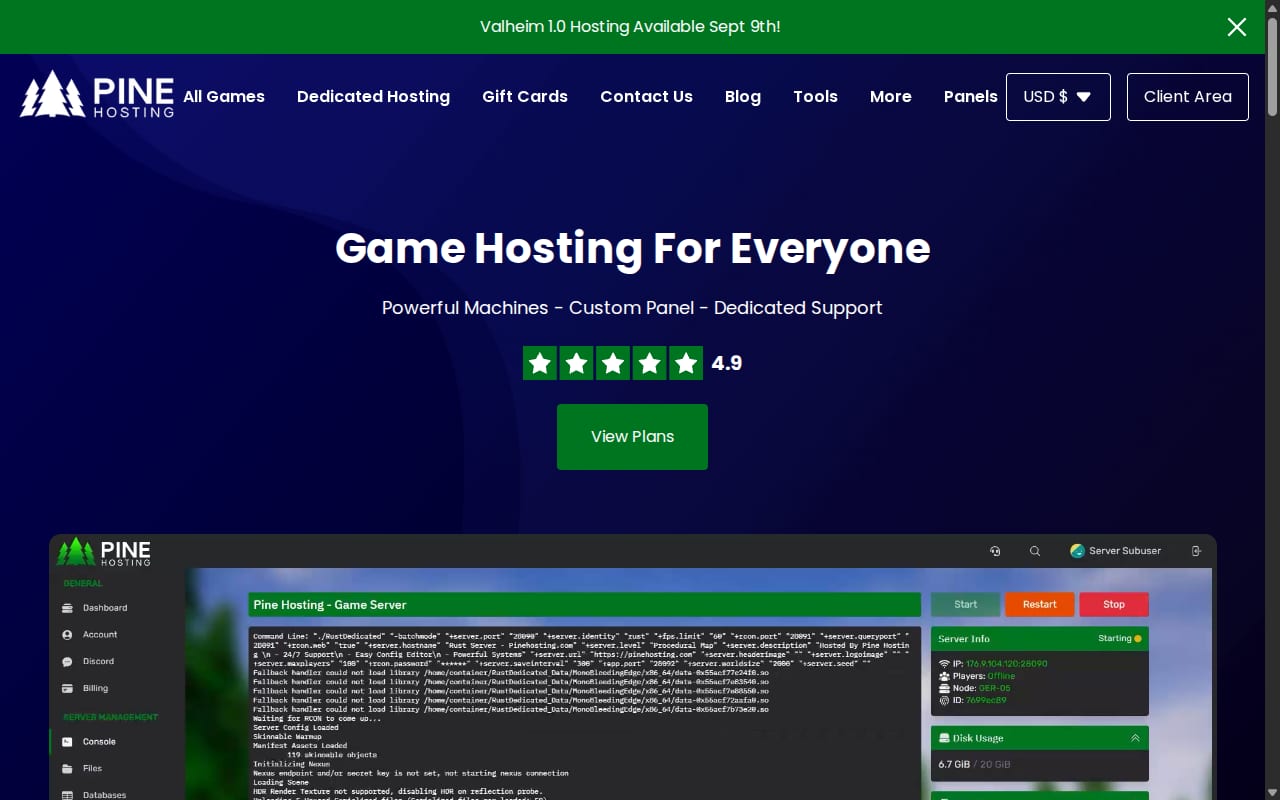1280x800 pixels.
Task: Click the Powerful Machines tagline text
Action: point(632,308)
